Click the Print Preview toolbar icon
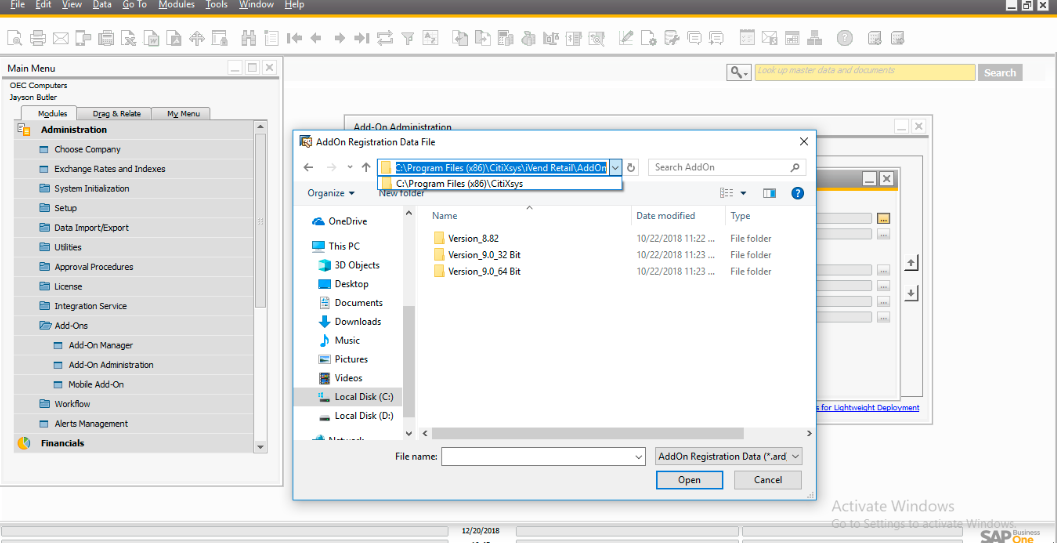The width and height of the screenshot is (1057, 543). pos(15,38)
